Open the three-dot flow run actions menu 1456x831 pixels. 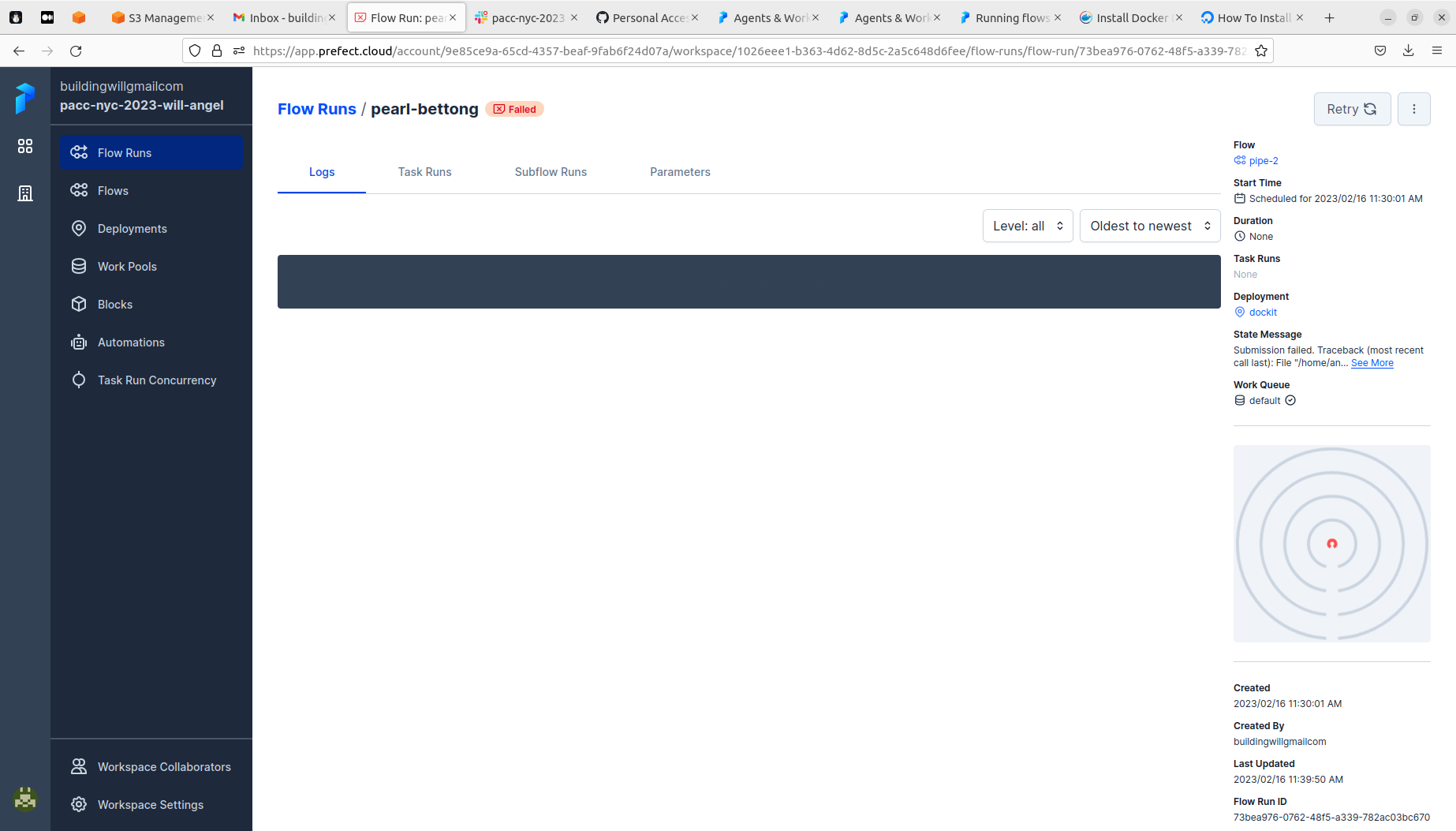pos(1414,109)
